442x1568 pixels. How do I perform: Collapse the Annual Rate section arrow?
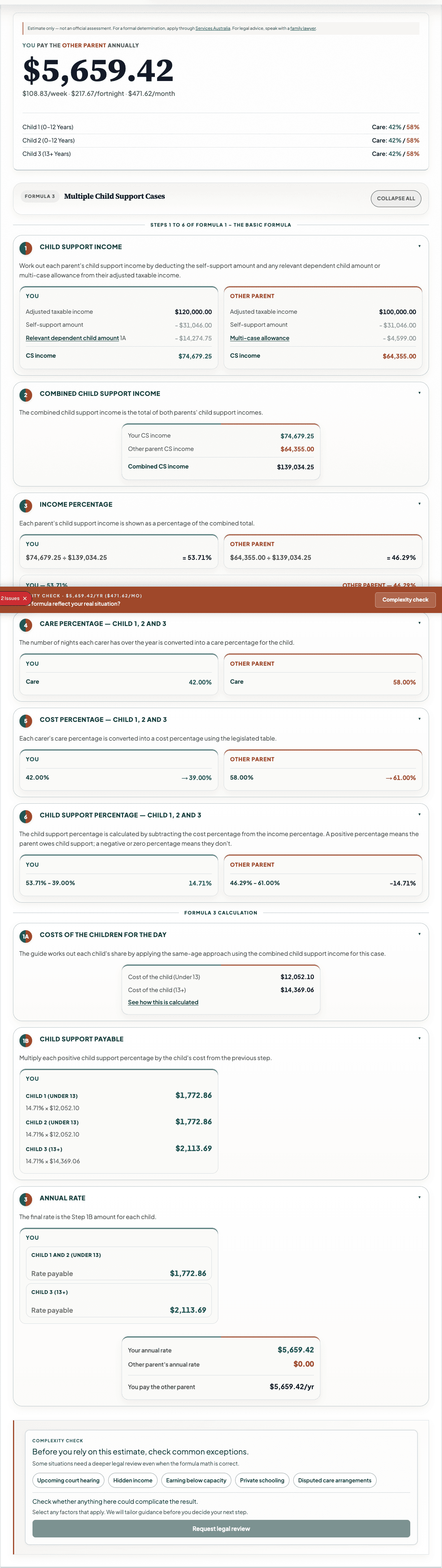point(419,1197)
